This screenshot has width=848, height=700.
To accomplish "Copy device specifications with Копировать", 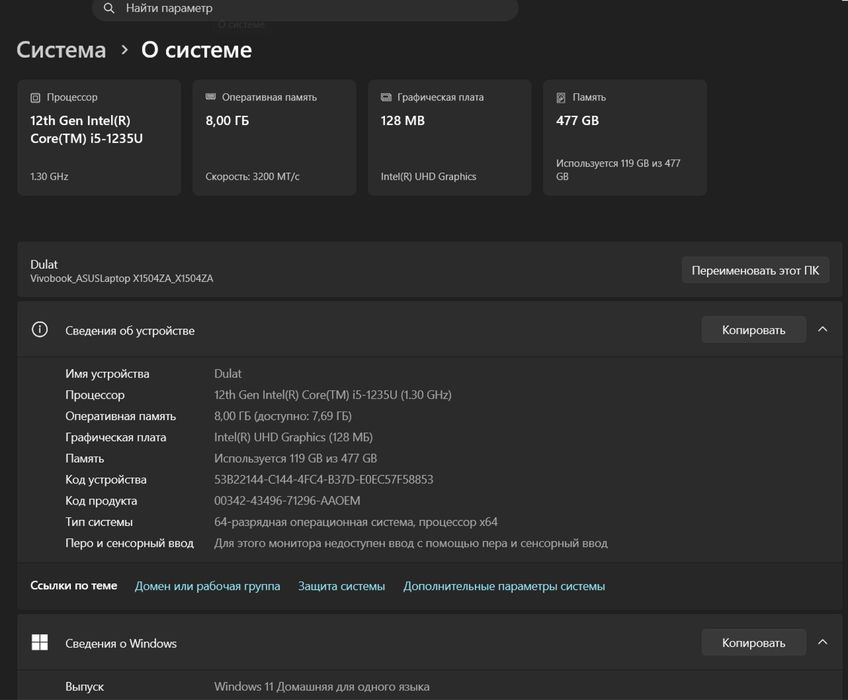I will click(753, 330).
